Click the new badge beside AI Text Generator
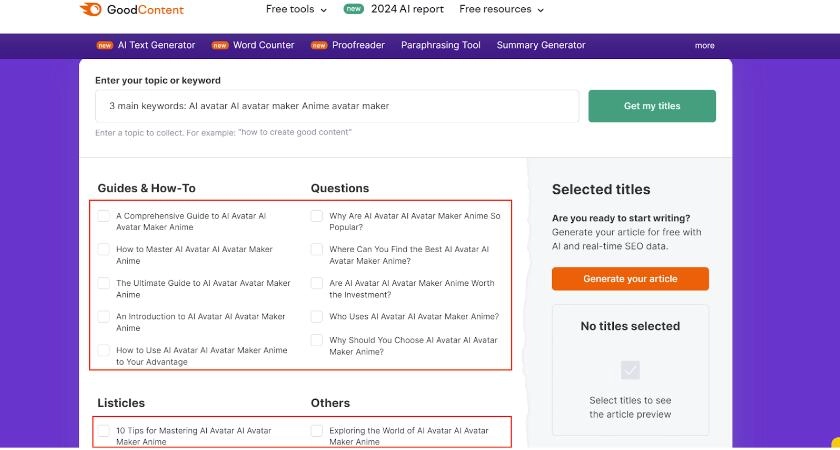 [104, 45]
